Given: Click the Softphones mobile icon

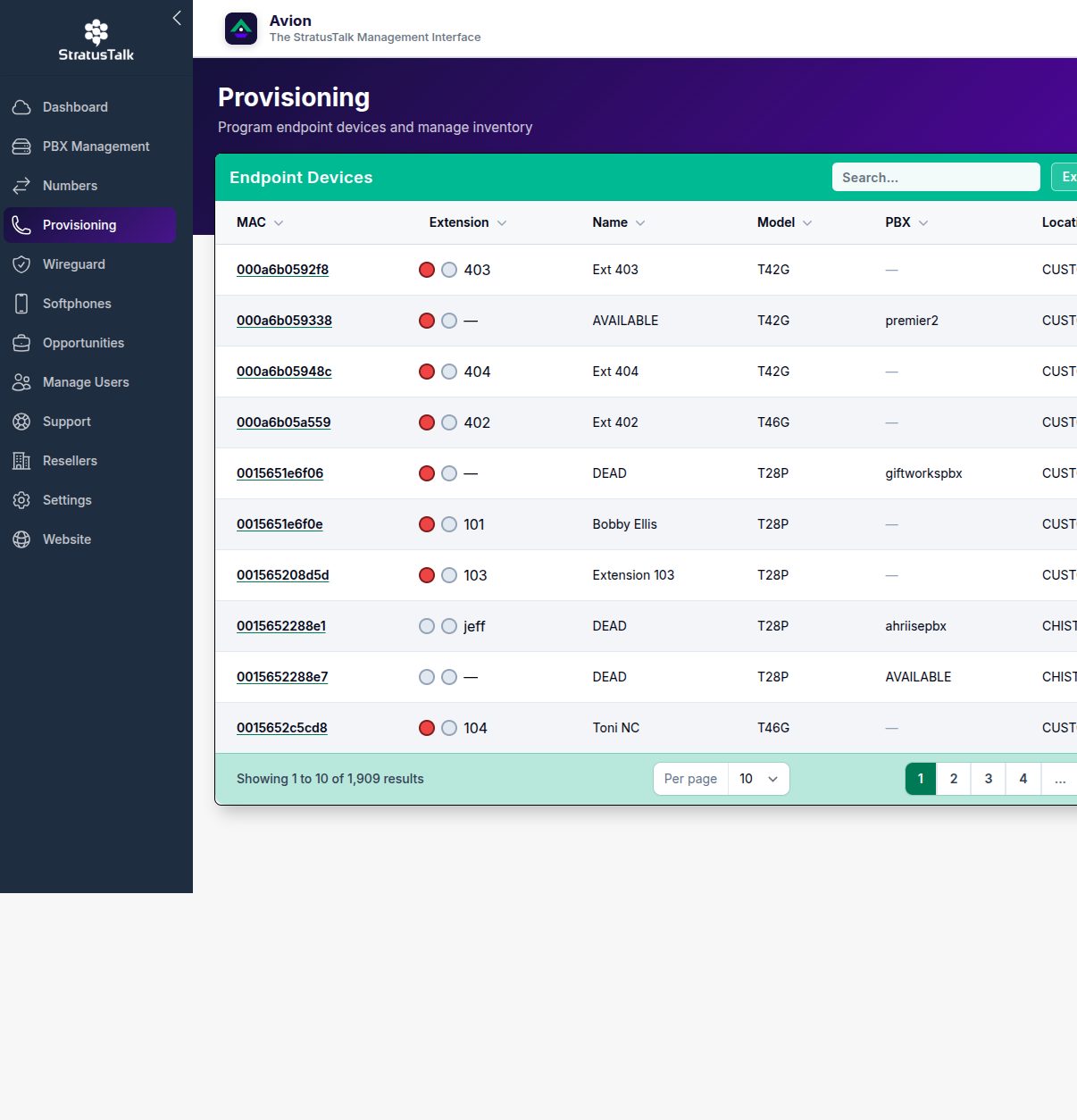Looking at the screenshot, I should pyautogui.click(x=21, y=304).
